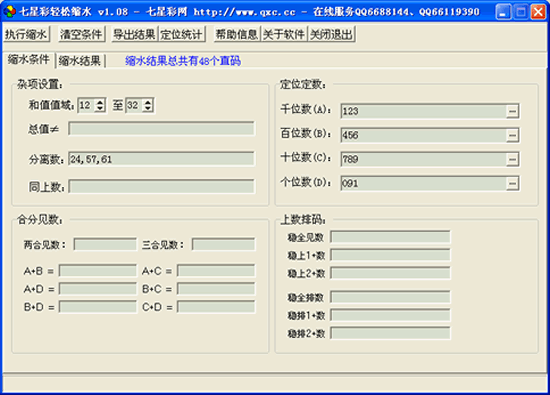The width and height of the screenshot is (550, 395).
Task: Click 关闭退出 to exit
Action: [331, 34]
